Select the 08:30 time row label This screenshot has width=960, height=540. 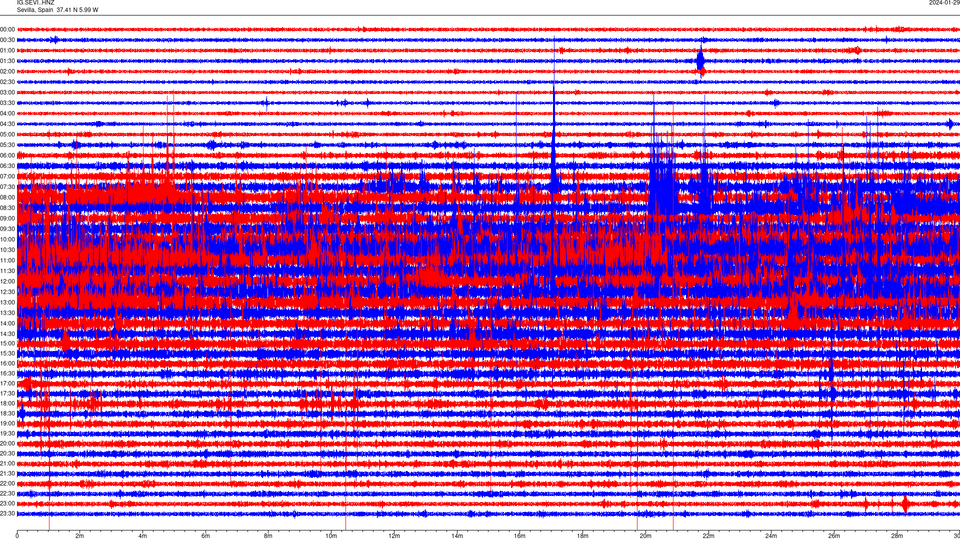coord(7,208)
